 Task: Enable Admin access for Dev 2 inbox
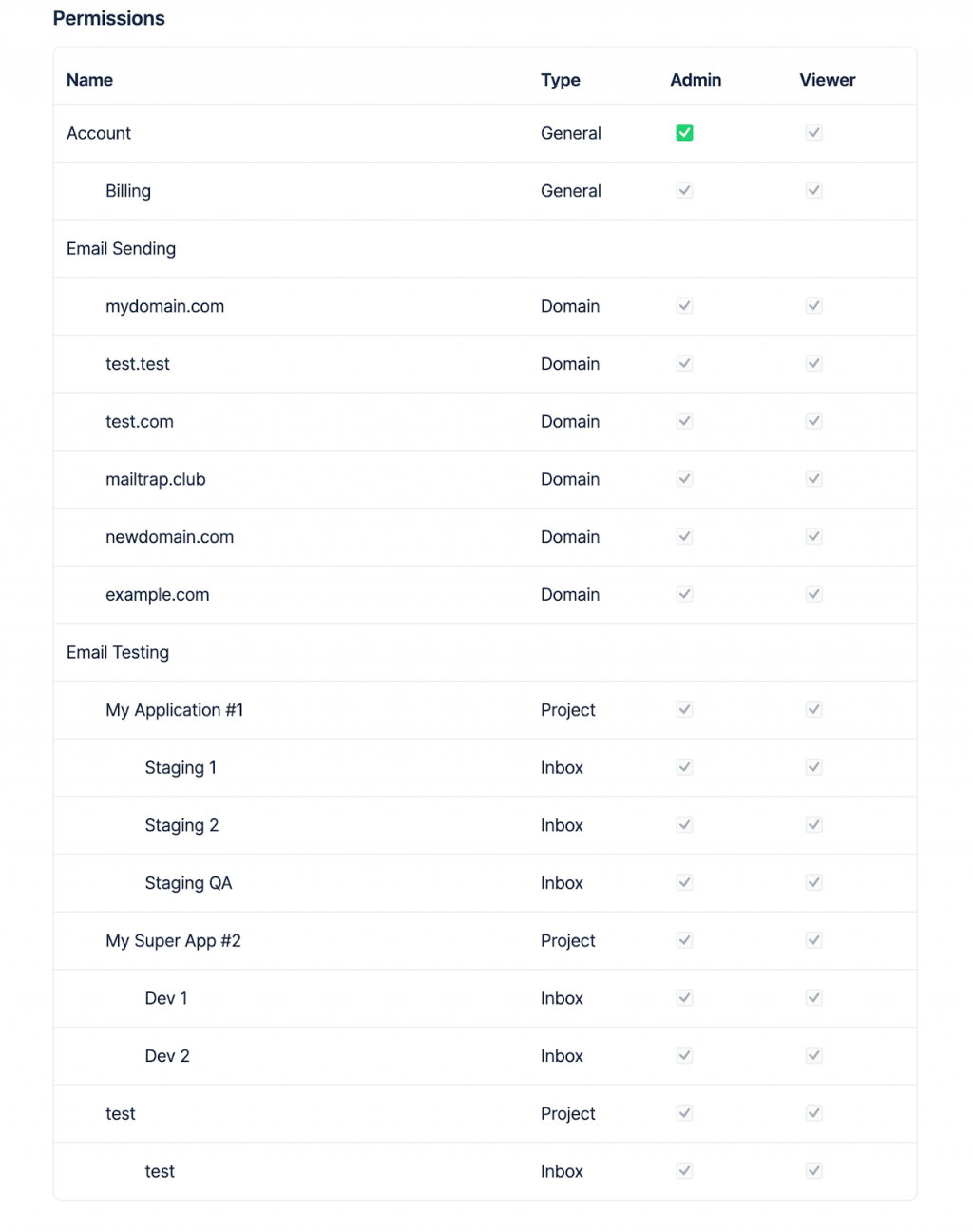[684, 1056]
